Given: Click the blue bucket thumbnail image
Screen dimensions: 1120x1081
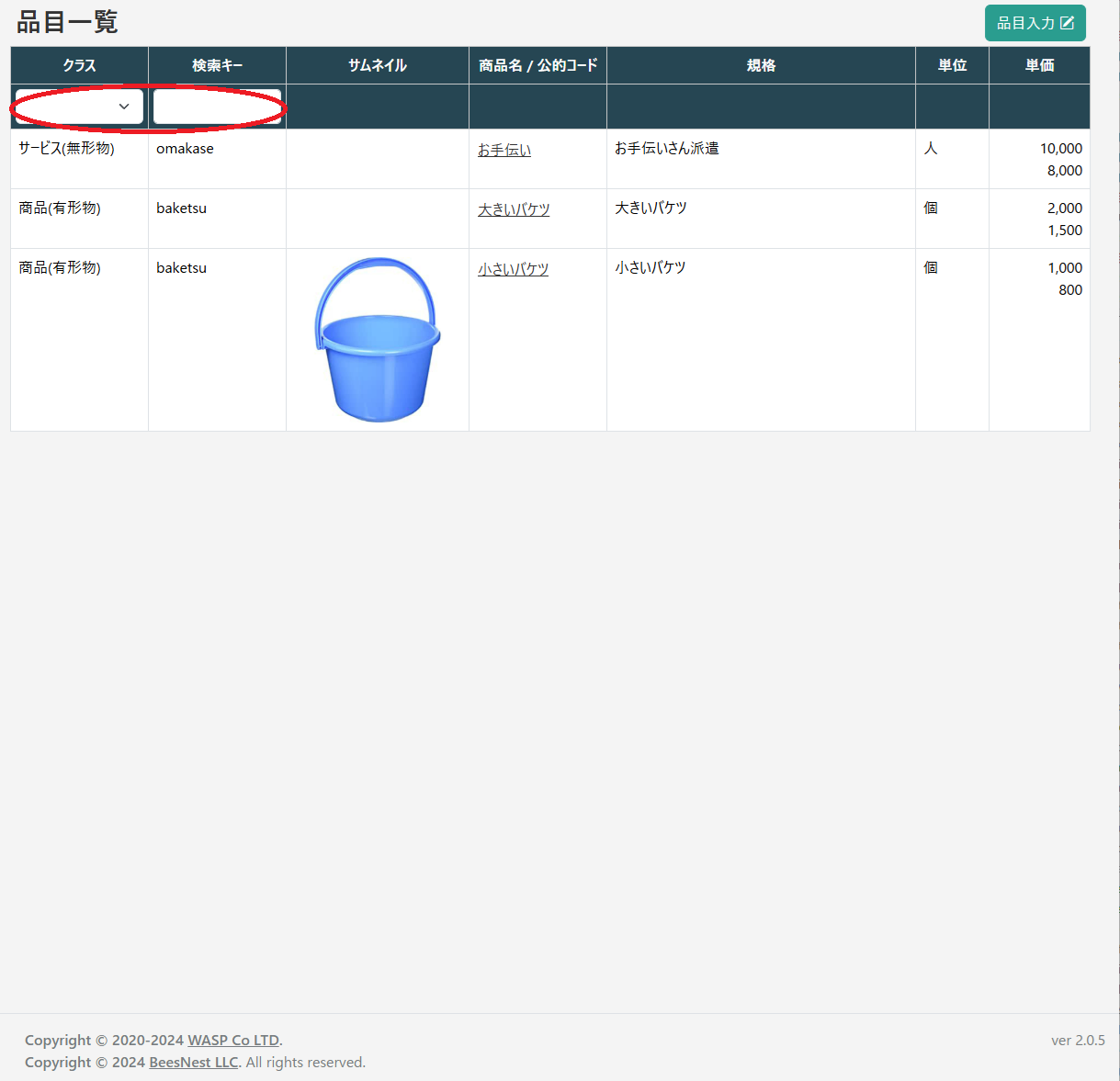Looking at the screenshot, I should pyautogui.click(x=377, y=339).
